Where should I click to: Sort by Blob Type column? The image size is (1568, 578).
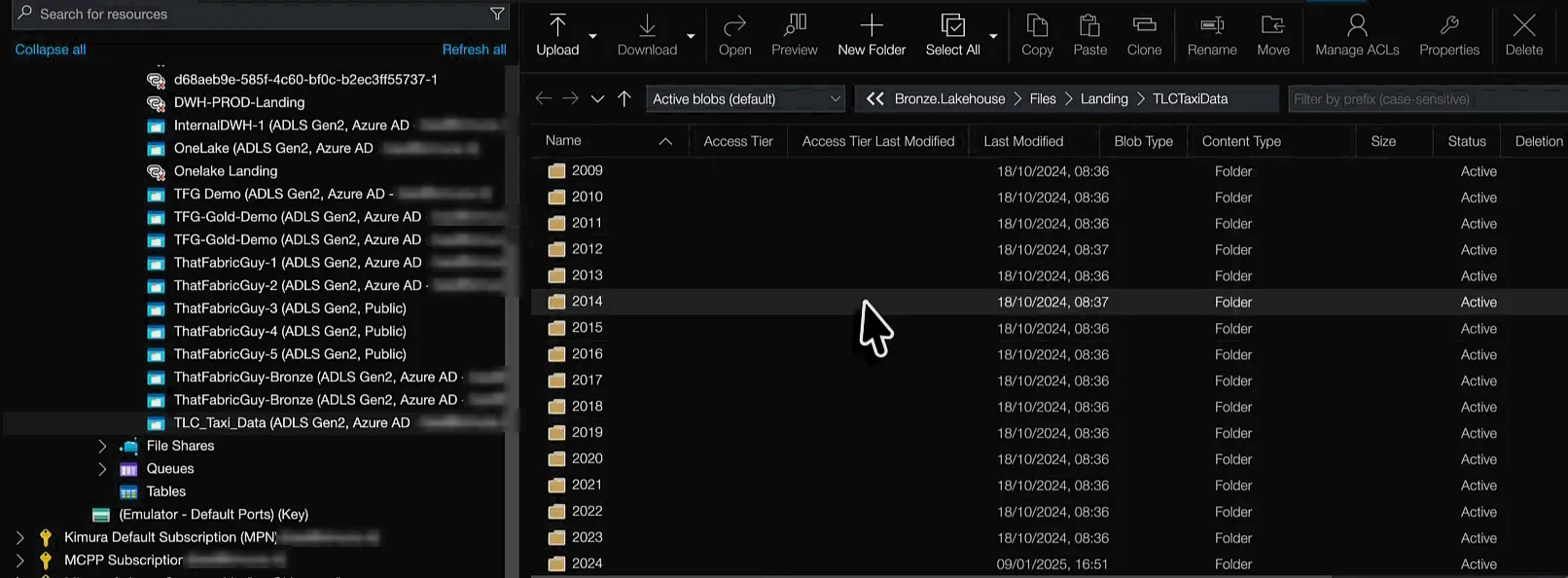tap(1143, 141)
